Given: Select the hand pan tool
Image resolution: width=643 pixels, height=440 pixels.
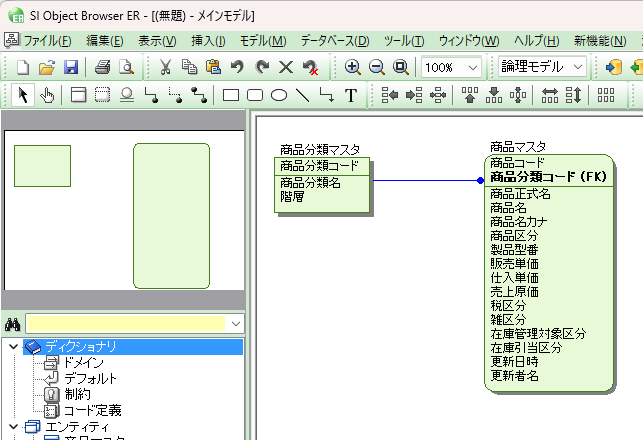Looking at the screenshot, I should click(47, 96).
